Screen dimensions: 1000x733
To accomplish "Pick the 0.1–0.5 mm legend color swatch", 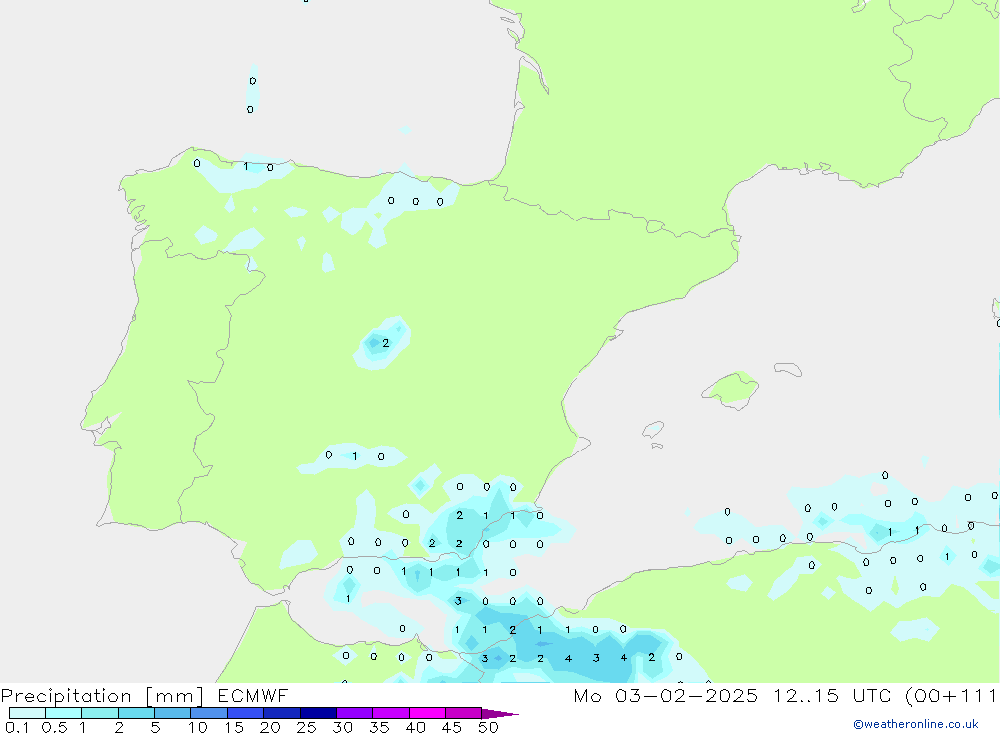I will (27, 713).
